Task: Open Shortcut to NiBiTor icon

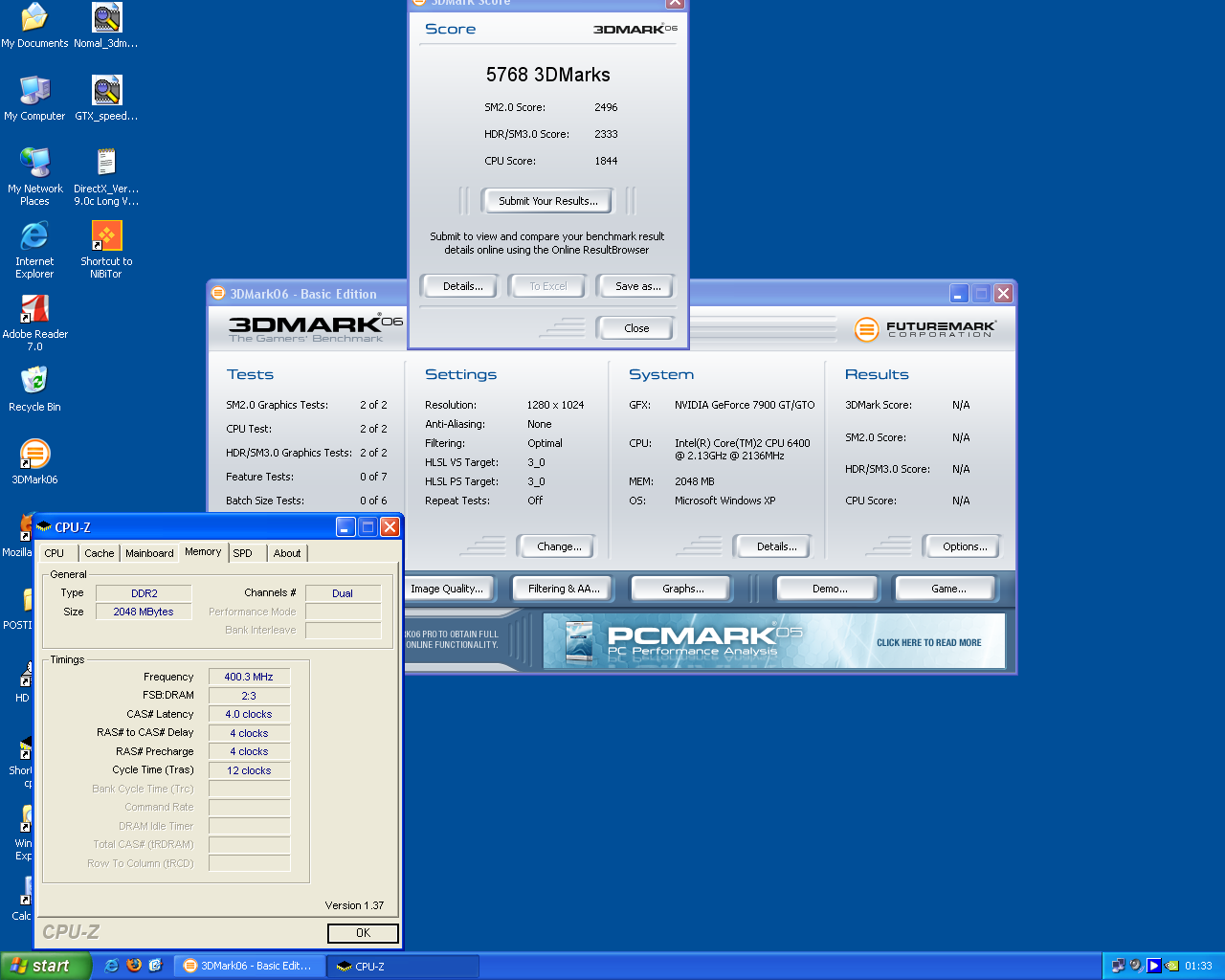Action: 106,250
